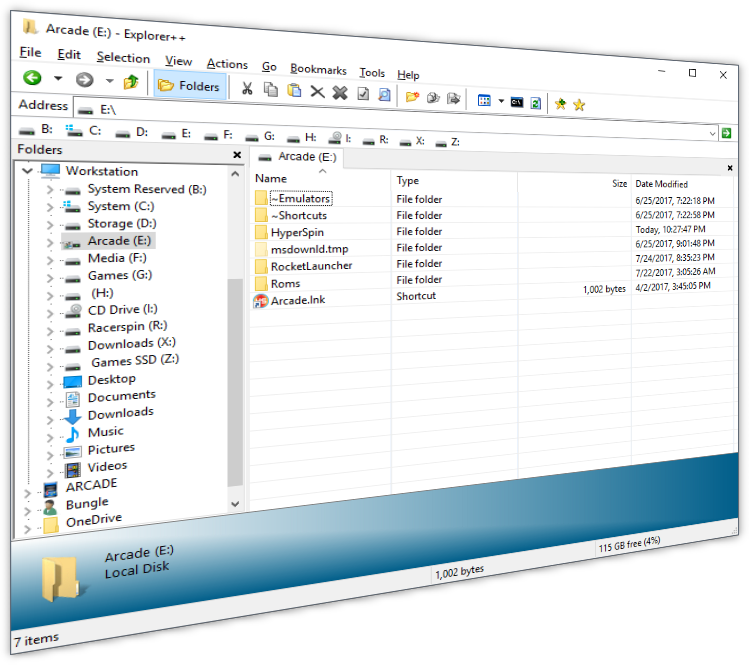The image size is (749, 665).
Task: Select the Arcade (E:) tab
Action: pyautogui.click(x=298, y=157)
